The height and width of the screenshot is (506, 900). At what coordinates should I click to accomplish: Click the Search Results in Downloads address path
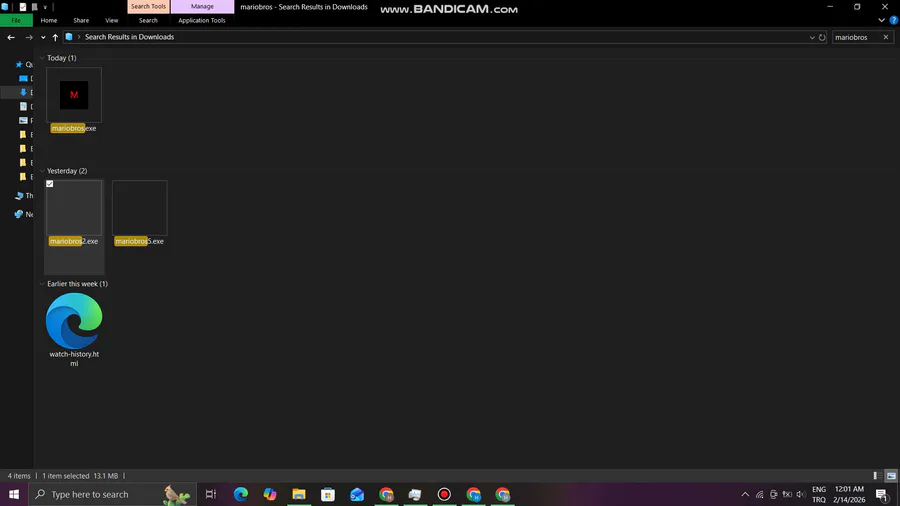point(129,37)
